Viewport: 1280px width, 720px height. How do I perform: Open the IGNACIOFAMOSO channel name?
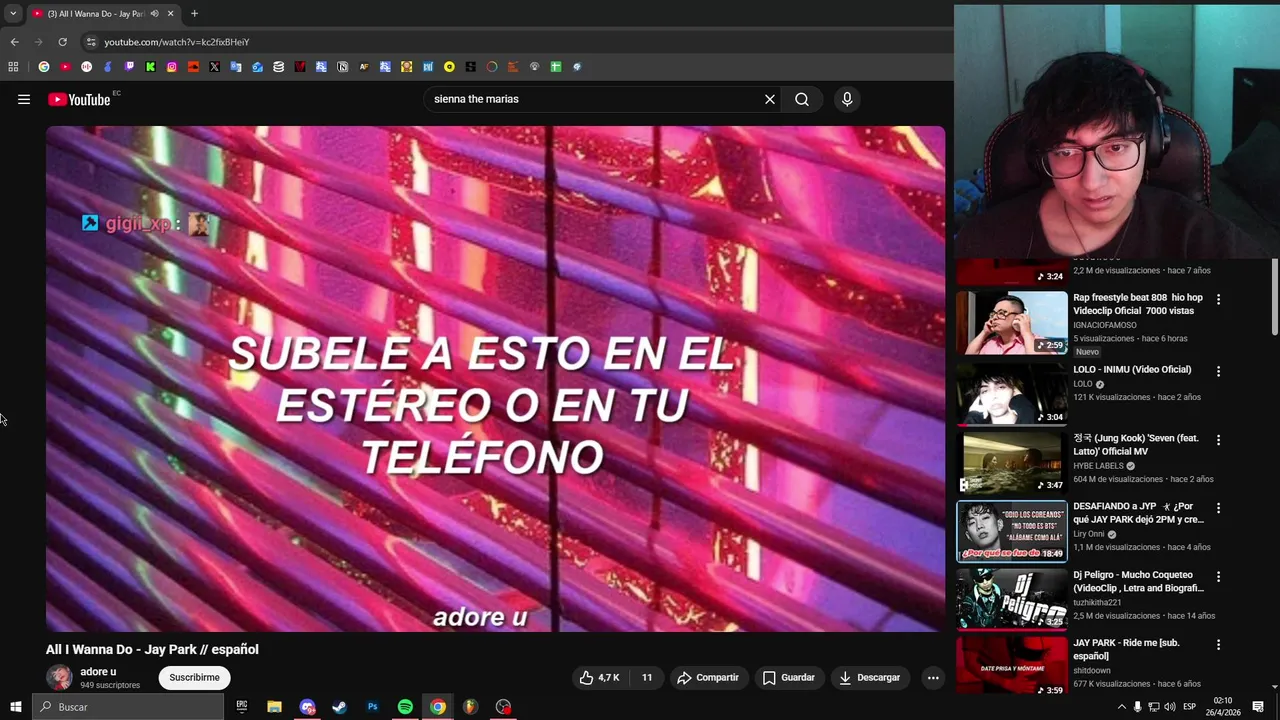pyautogui.click(x=1104, y=325)
